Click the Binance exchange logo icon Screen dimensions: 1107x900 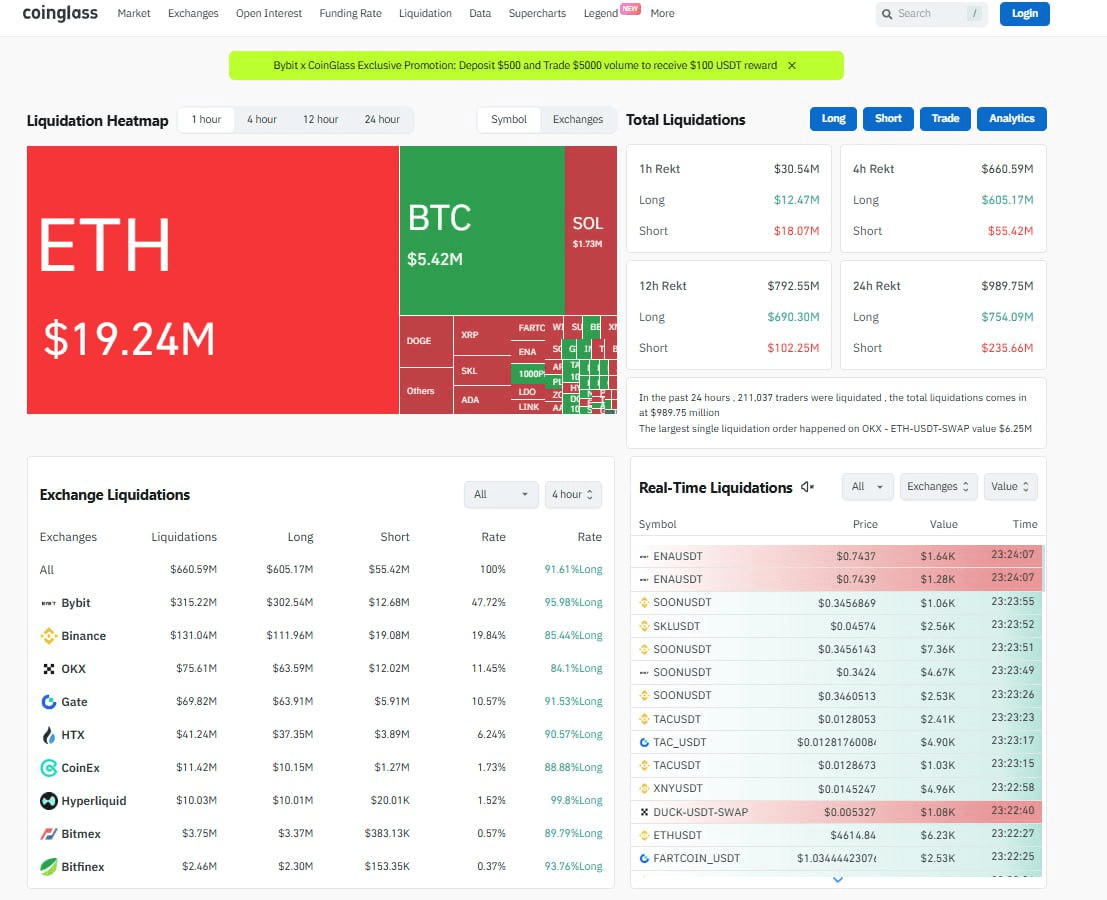[x=49, y=636]
